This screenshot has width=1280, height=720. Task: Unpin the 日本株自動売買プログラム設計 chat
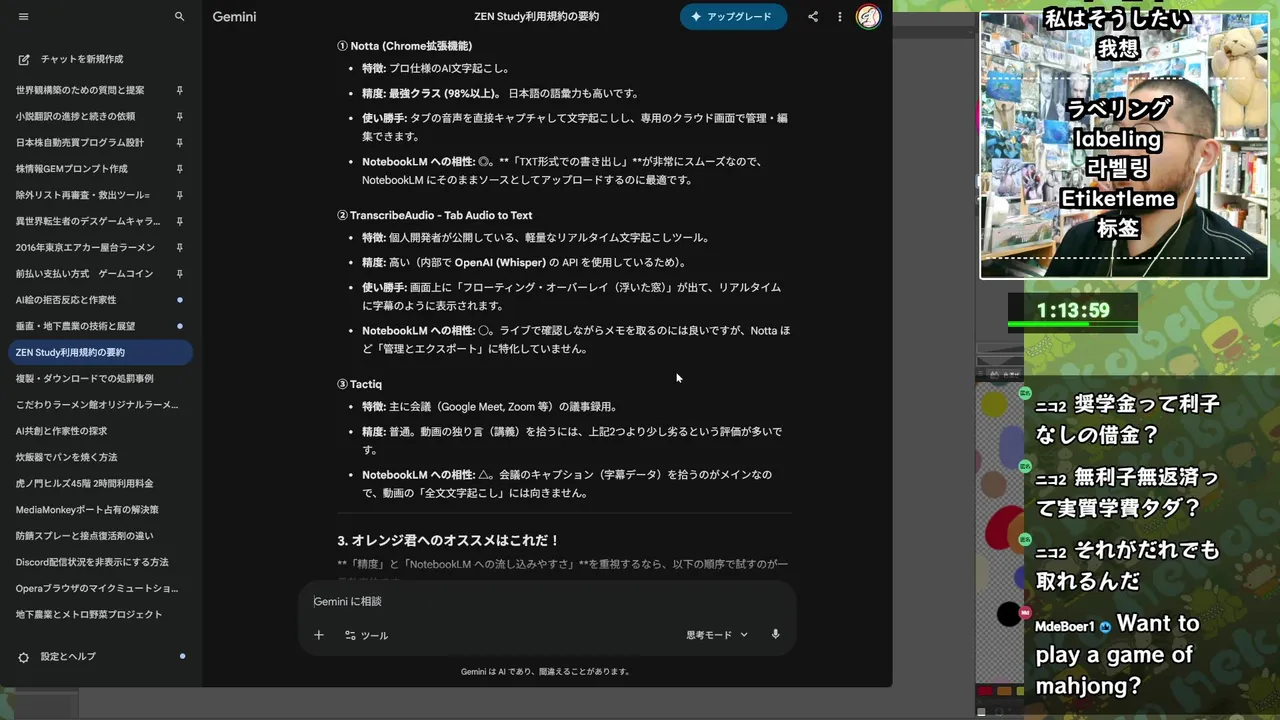180,142
